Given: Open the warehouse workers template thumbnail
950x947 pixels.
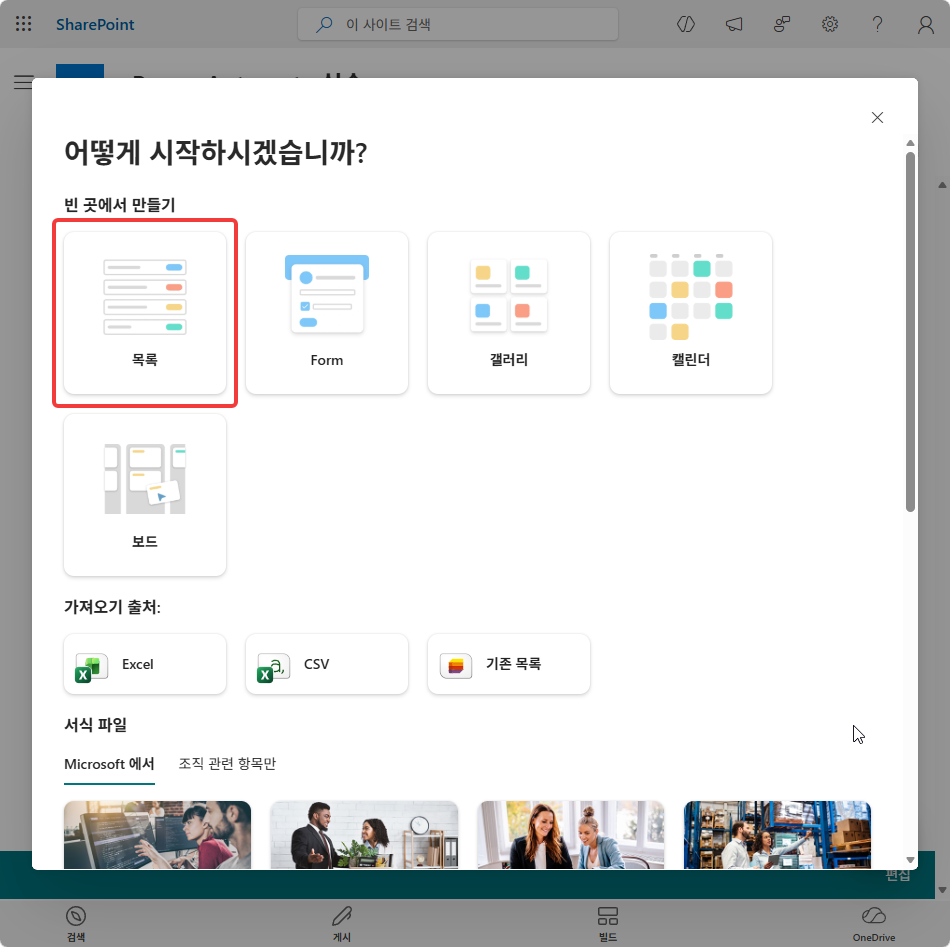Looking at the screenshot, I should 777,835.
